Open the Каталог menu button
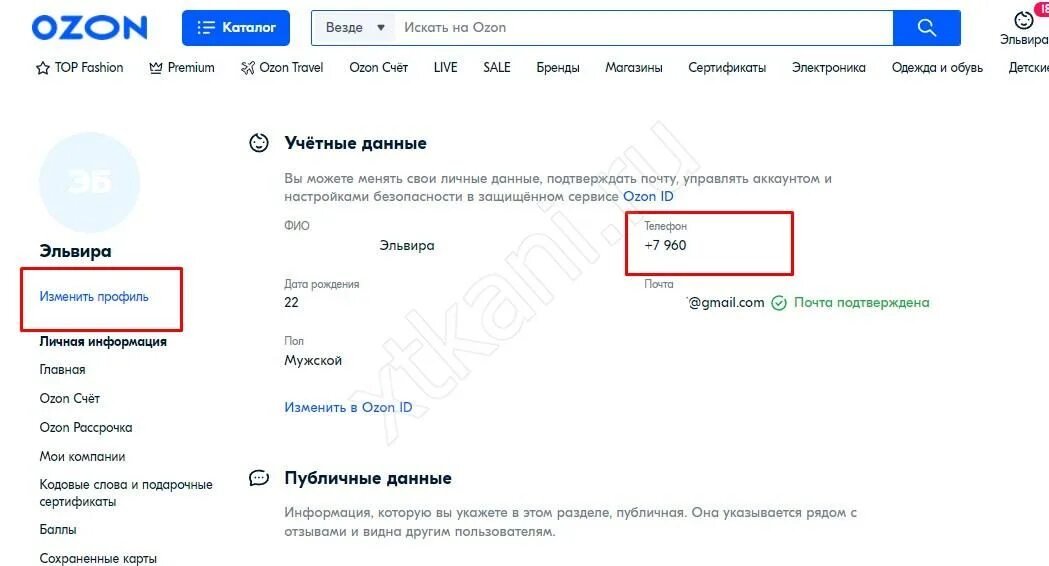The height and width of the screenshot is (566, 1049). [235, 27]
